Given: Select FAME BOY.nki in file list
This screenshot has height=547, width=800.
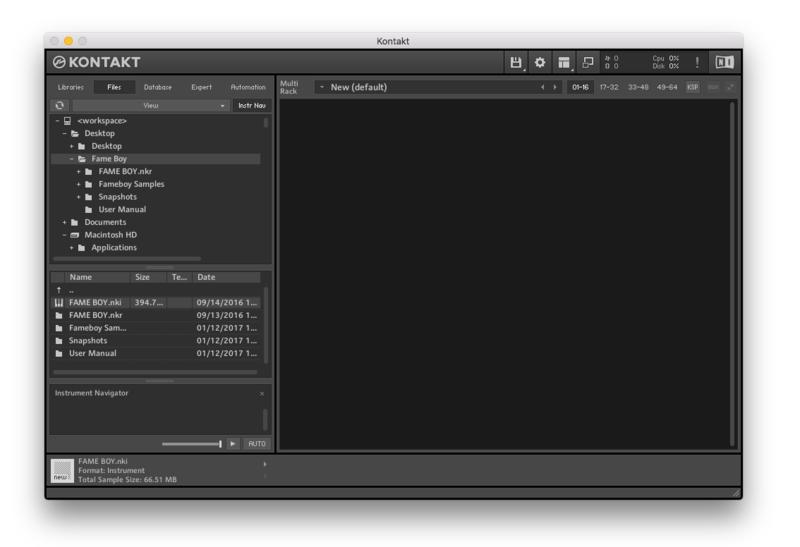Looking at the screenshot, I should coord(95,302).
